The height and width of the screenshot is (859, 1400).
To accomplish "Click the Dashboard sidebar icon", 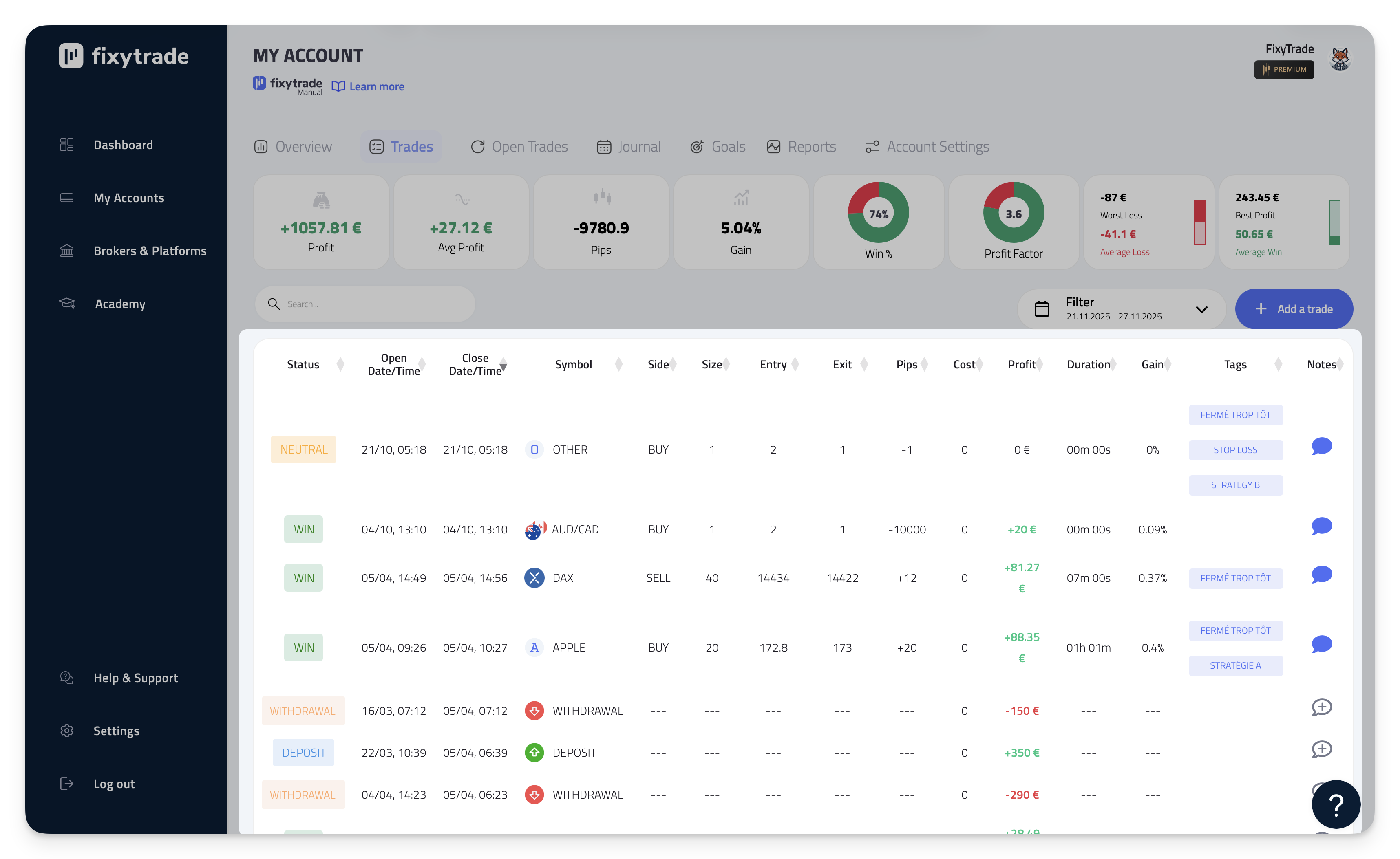I will (67, 145).
